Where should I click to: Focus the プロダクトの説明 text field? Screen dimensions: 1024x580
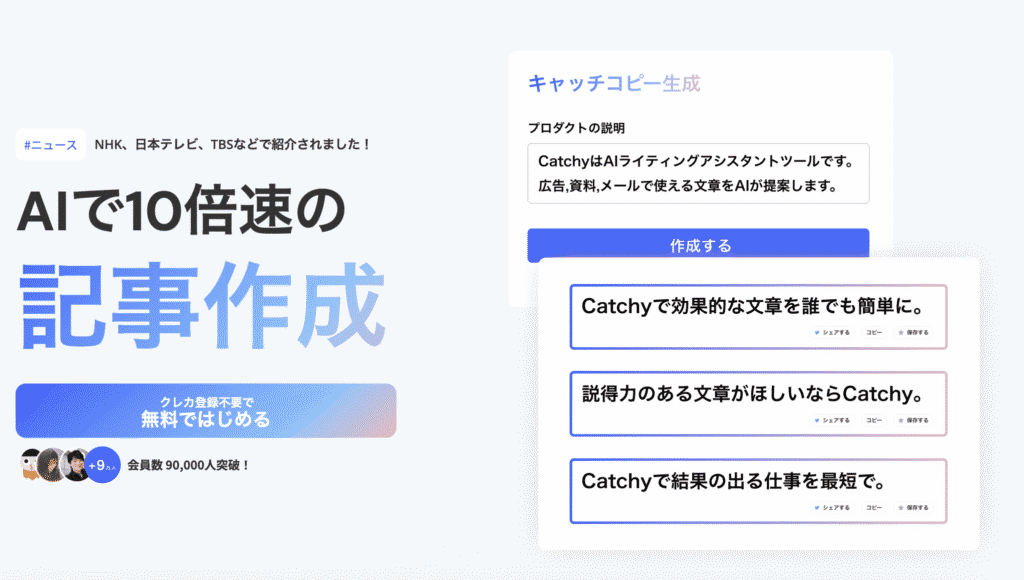[698, 174]
